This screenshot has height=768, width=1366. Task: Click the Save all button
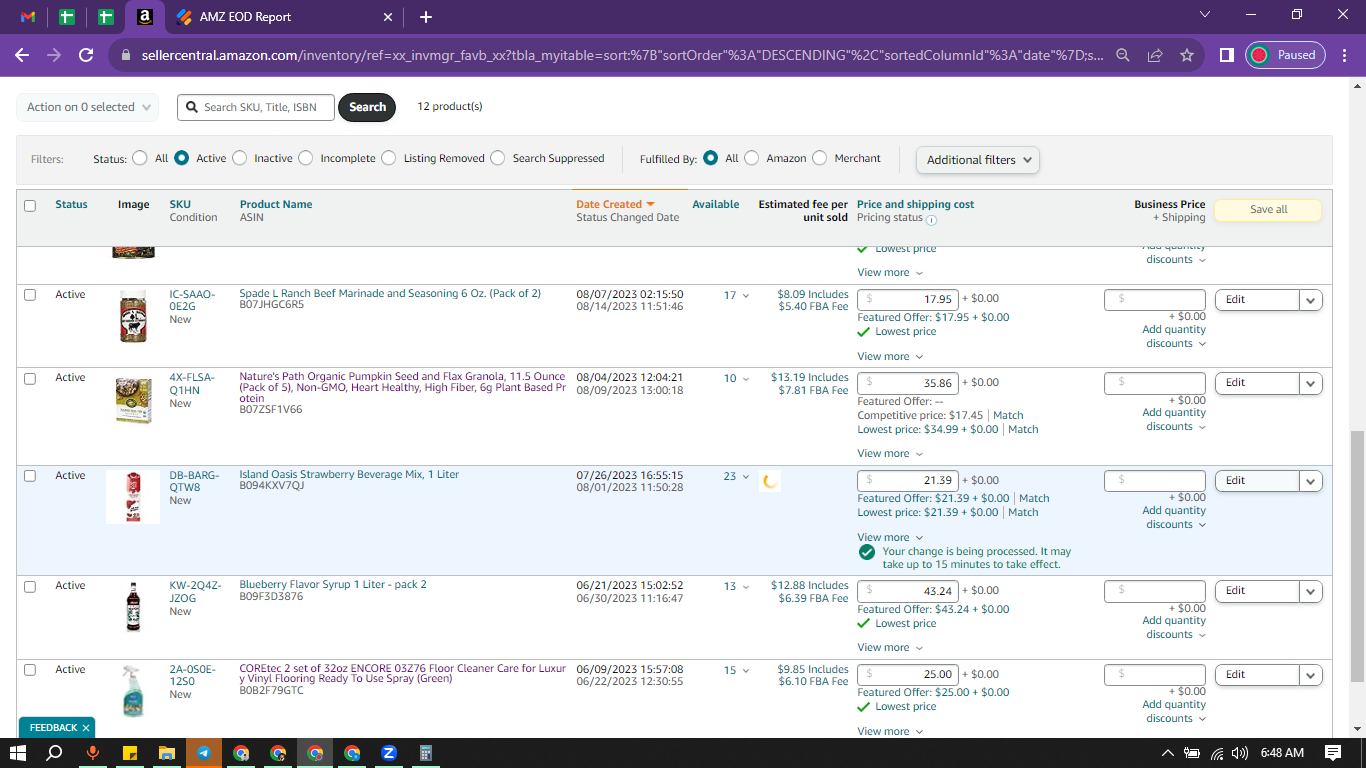pyautogui.click(x=1268, y=210)
